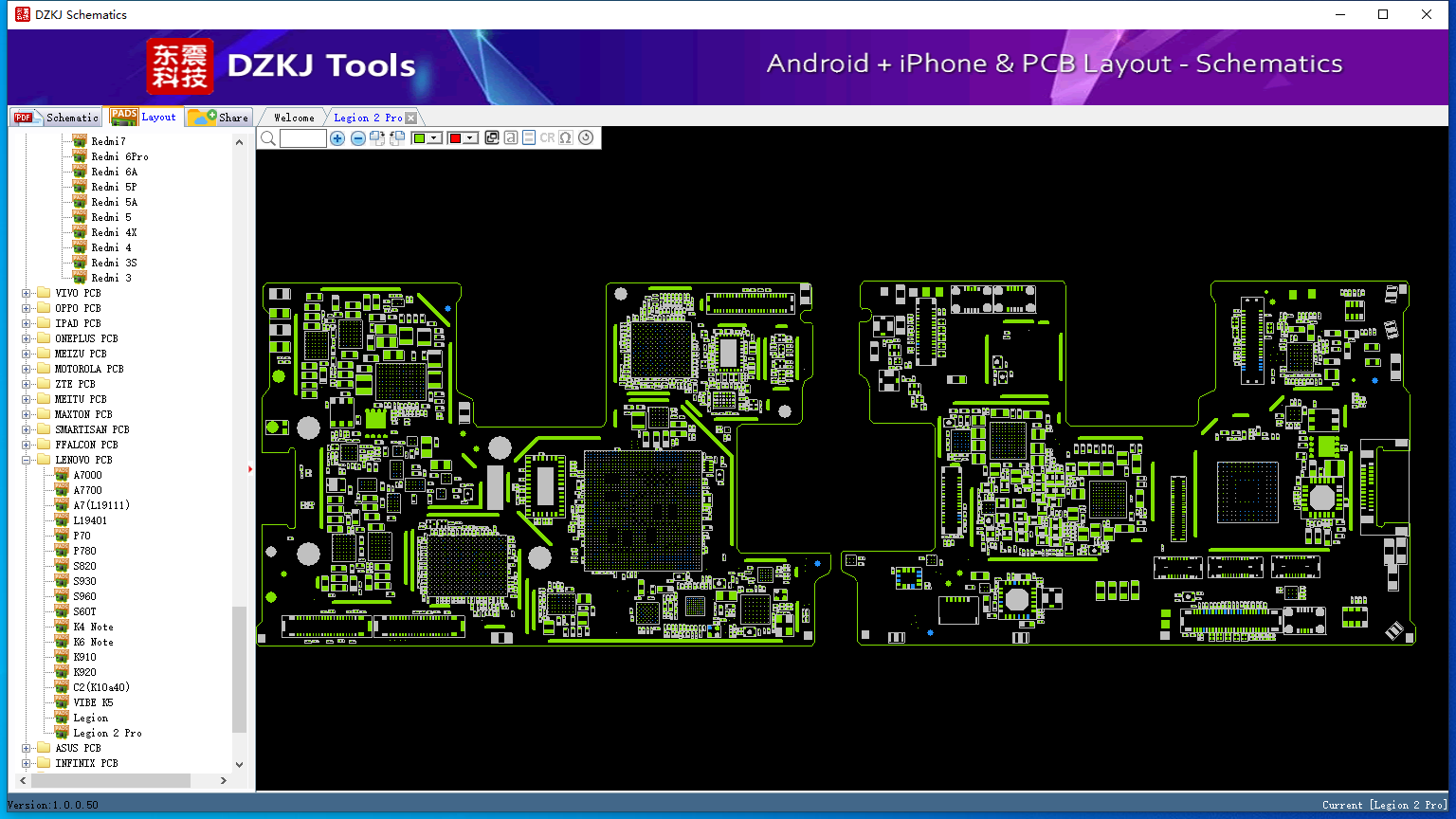Expand the ASUS PCB folder
This screenshot has width=1456, height=819.
(27, 748)
